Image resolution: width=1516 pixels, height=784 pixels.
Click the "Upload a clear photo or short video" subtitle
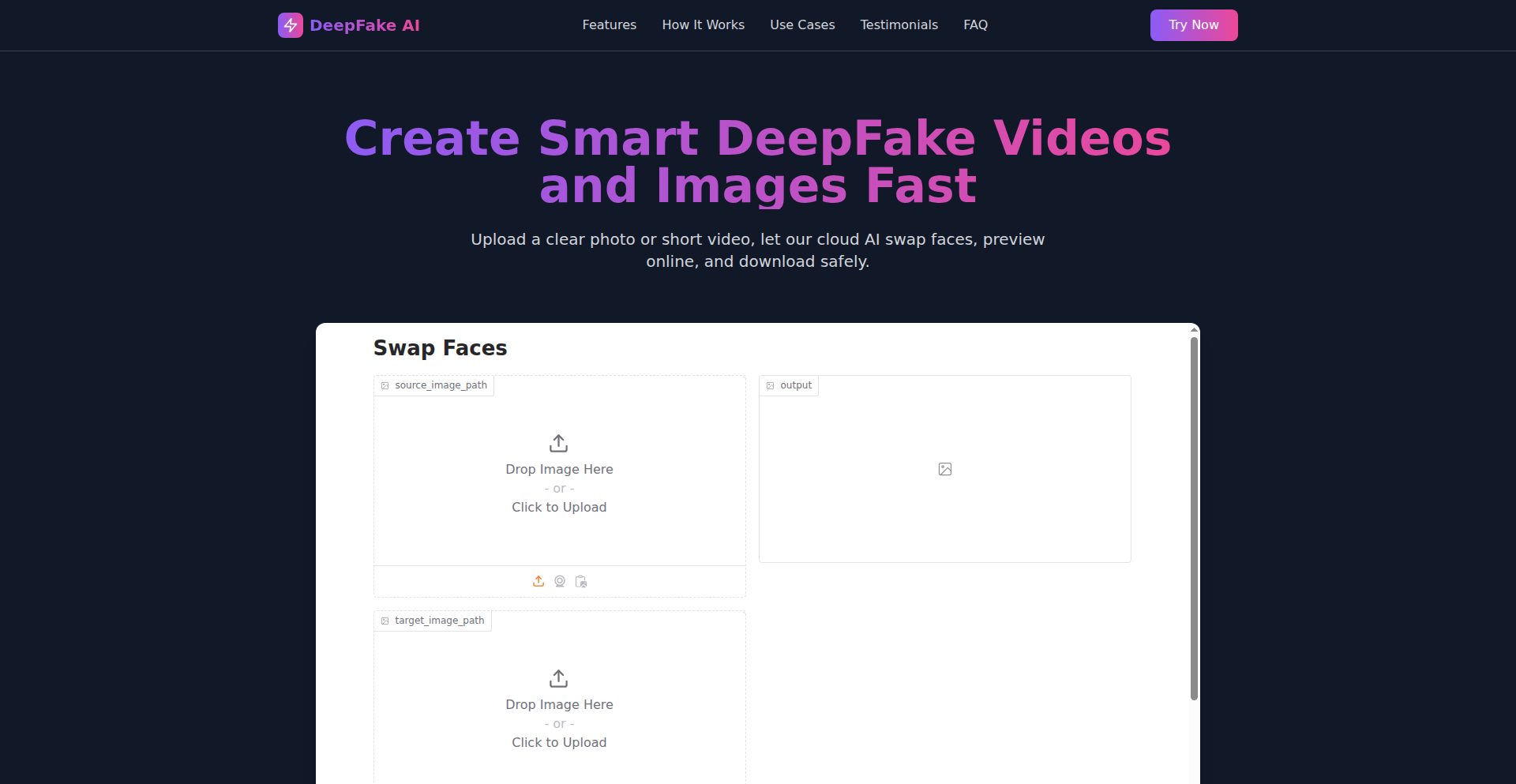click(758, 250)
